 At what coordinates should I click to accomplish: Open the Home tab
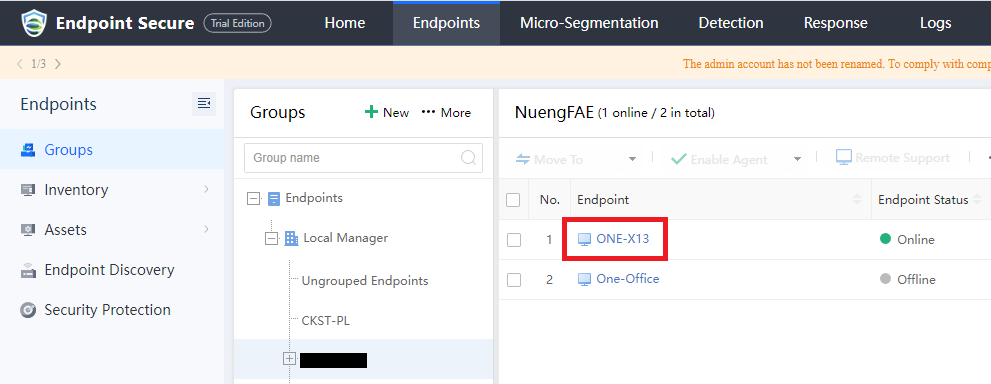(344, 23)
